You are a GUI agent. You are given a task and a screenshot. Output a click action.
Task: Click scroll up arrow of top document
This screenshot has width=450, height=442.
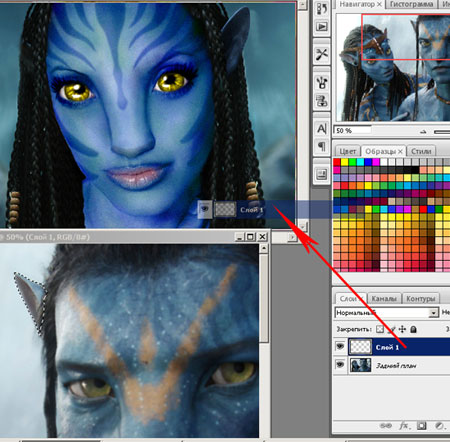point(302,5)
